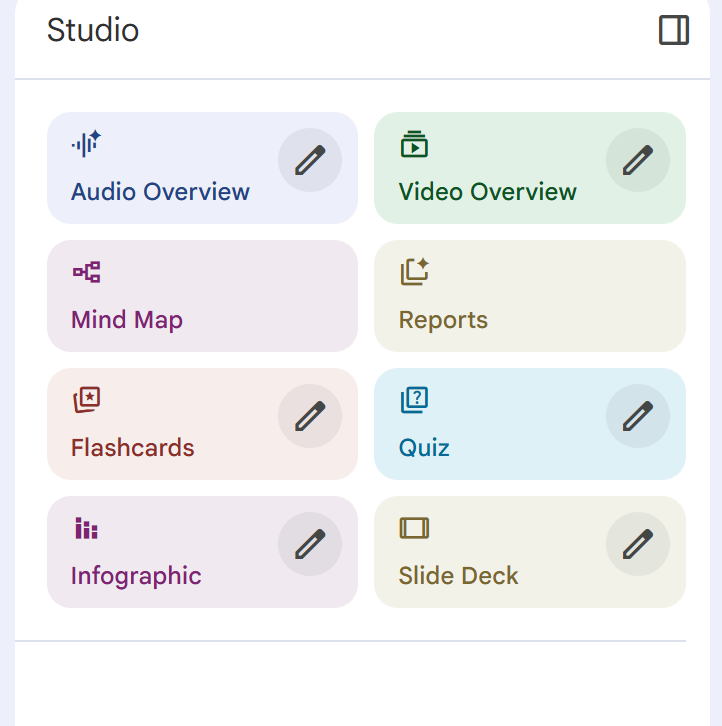Select the Reports label
722x726 pixels.
click(x=443, y=320)
